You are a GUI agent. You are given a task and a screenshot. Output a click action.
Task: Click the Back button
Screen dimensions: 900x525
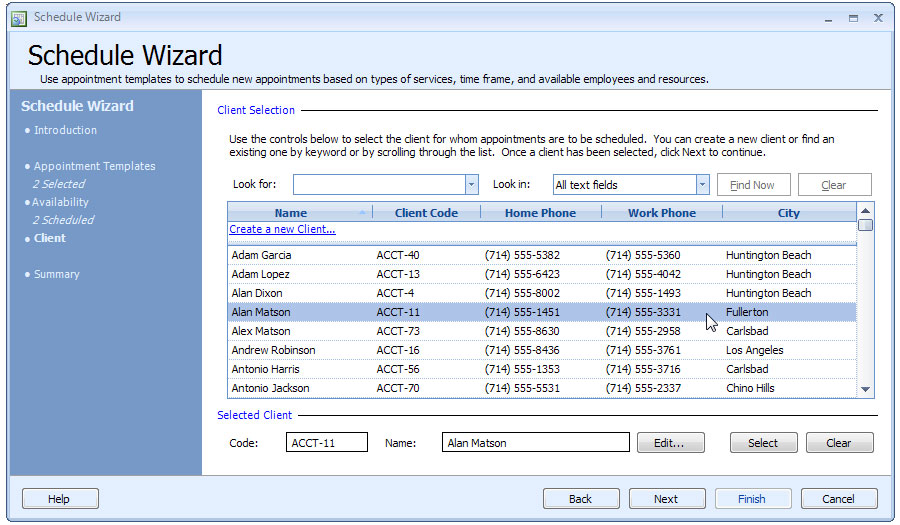(581, 499)
